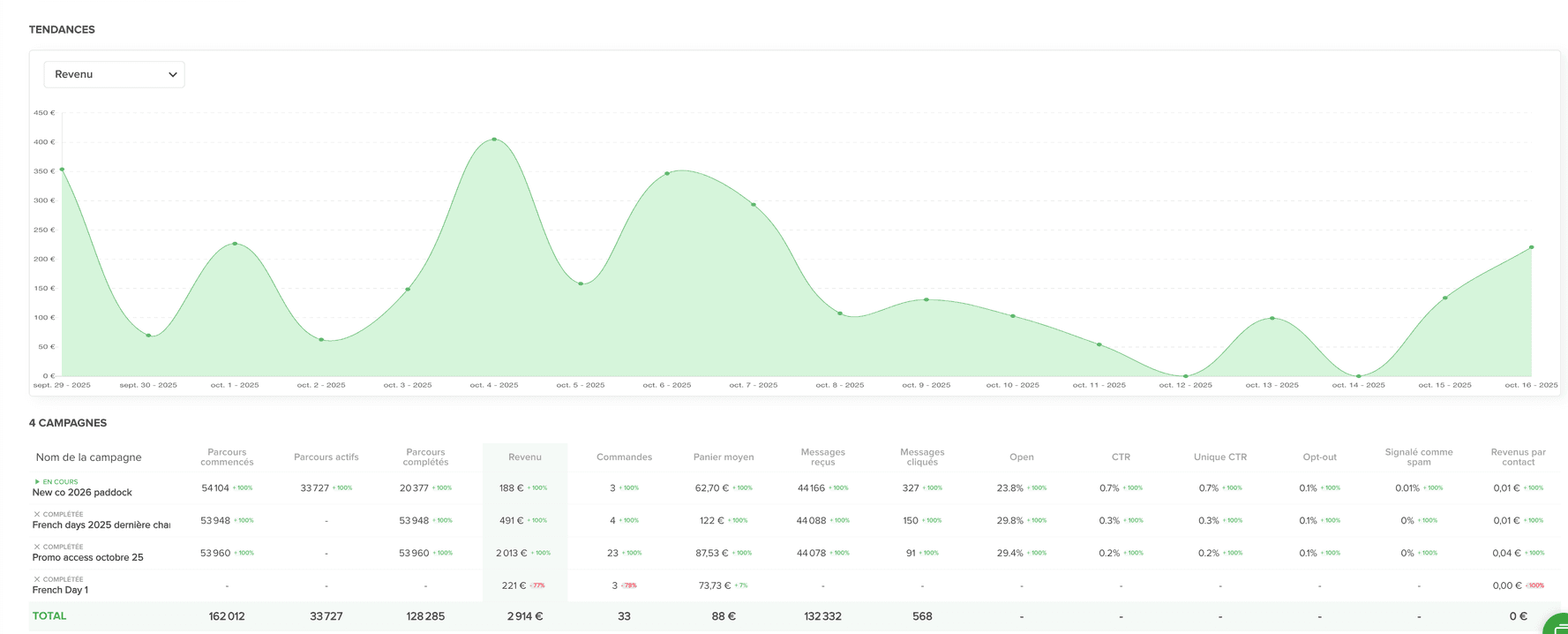This screenshot has width=1568, height=634.
Task: Sort by the Revenu column header
Action: click(525, 457)
